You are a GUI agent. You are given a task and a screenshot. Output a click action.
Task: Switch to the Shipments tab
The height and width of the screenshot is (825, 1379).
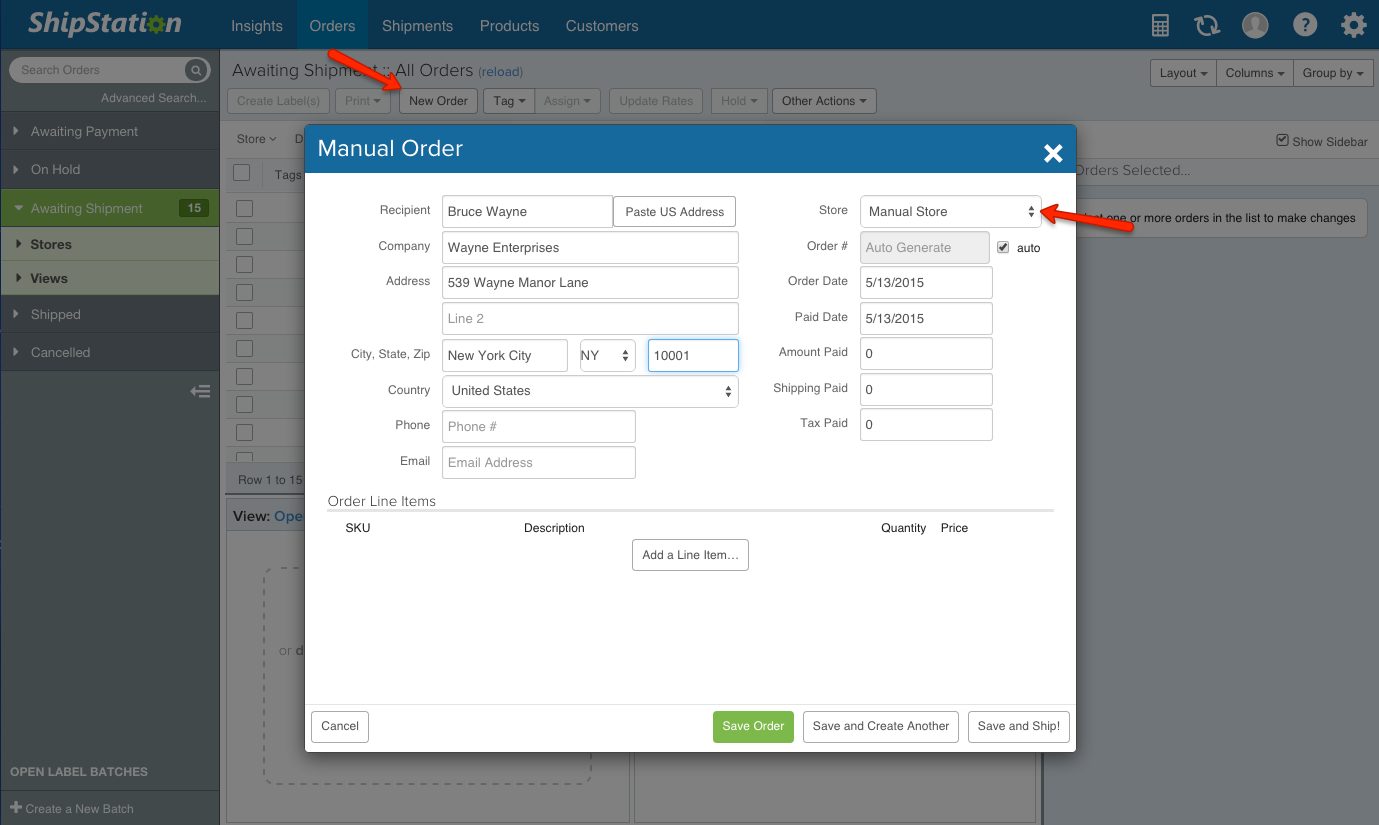pos(417,26)
